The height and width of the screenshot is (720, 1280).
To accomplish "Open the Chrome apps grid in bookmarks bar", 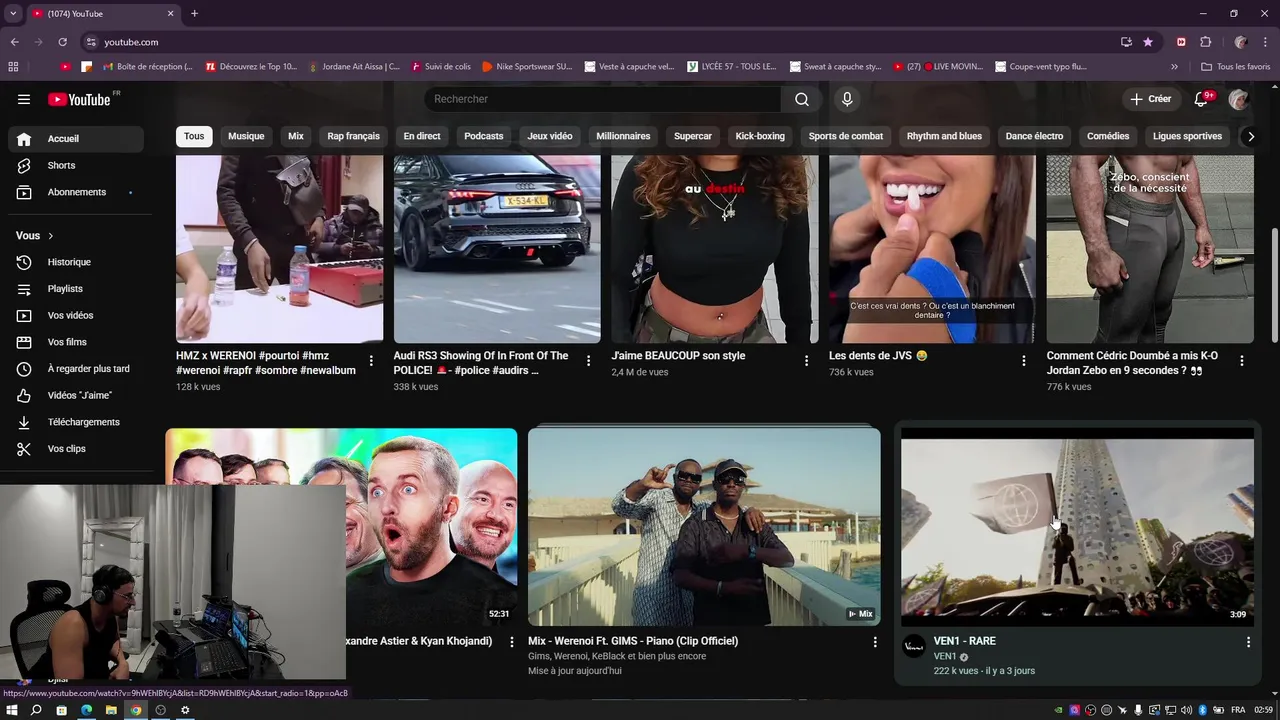I will 13,67.
